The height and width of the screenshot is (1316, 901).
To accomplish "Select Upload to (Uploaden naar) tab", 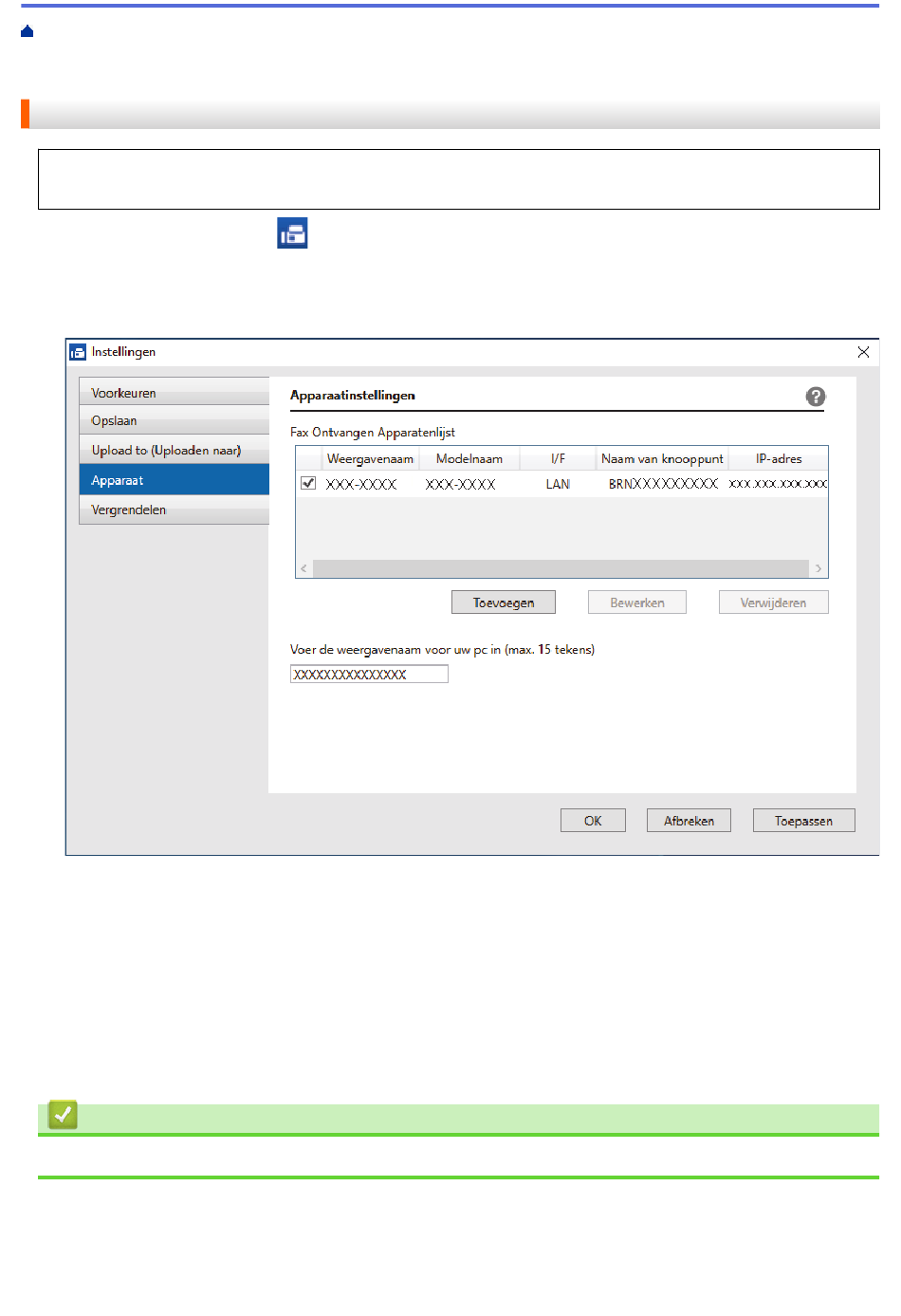I will point(175,451).
